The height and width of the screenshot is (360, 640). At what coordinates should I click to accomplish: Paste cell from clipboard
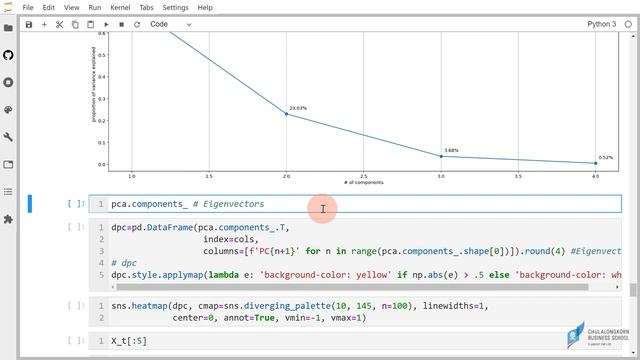click(91, 24)
